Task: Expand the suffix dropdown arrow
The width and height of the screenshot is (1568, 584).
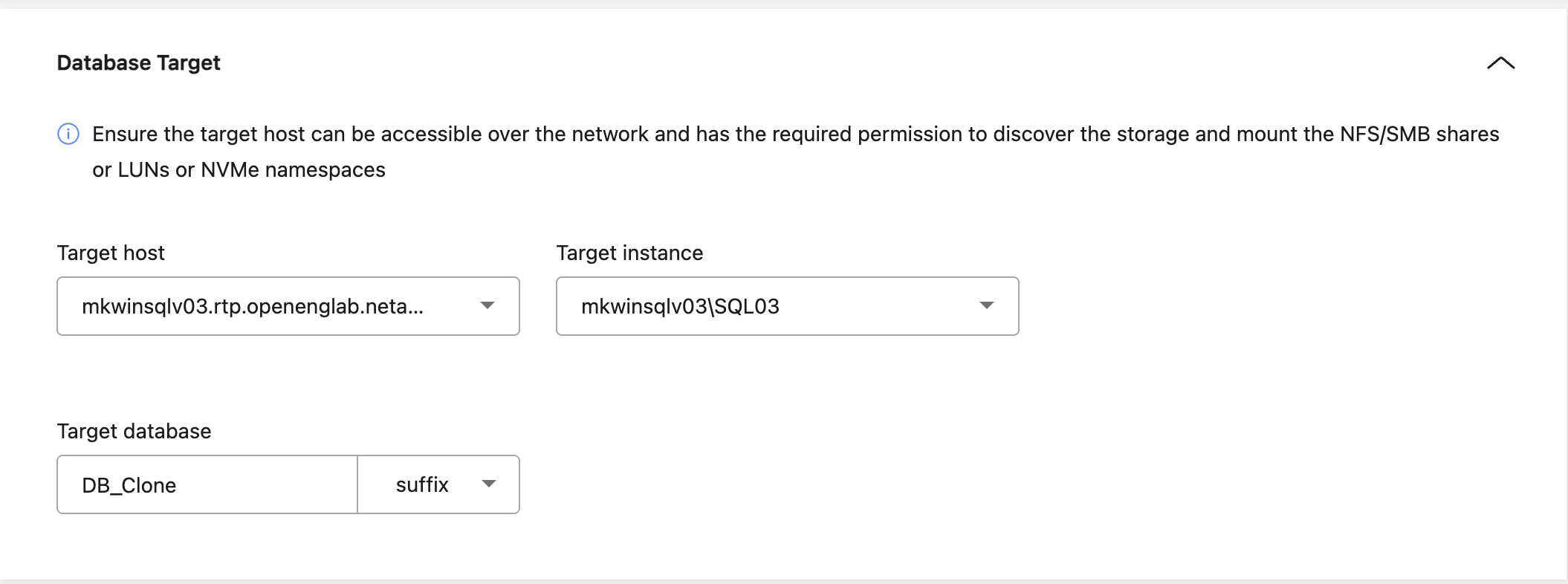Action: pyautogui.click(x=488, y=484)
